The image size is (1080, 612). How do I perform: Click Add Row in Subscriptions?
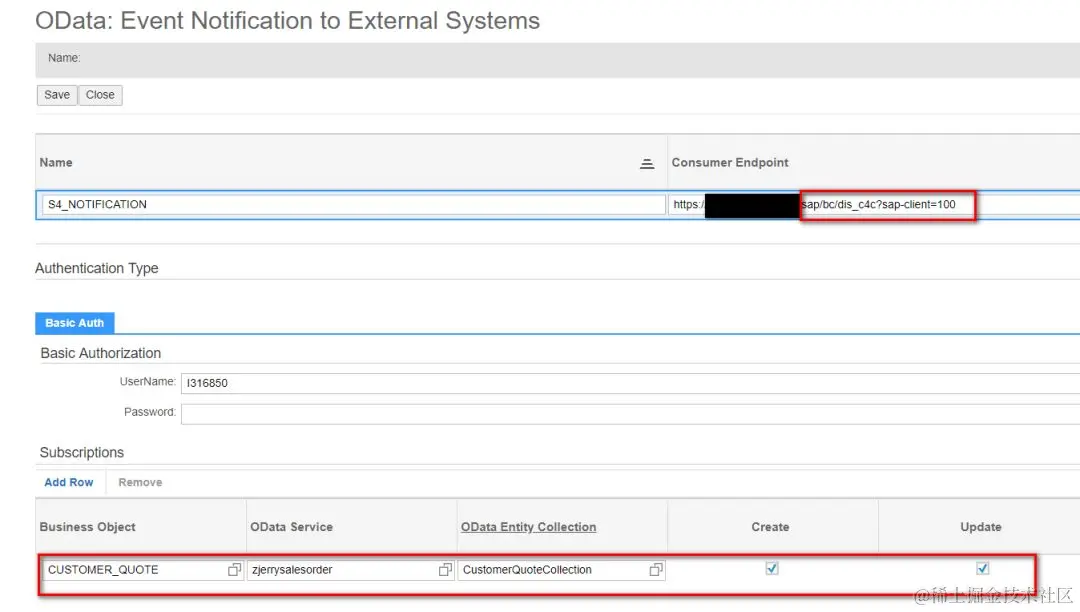pos(69,483)
